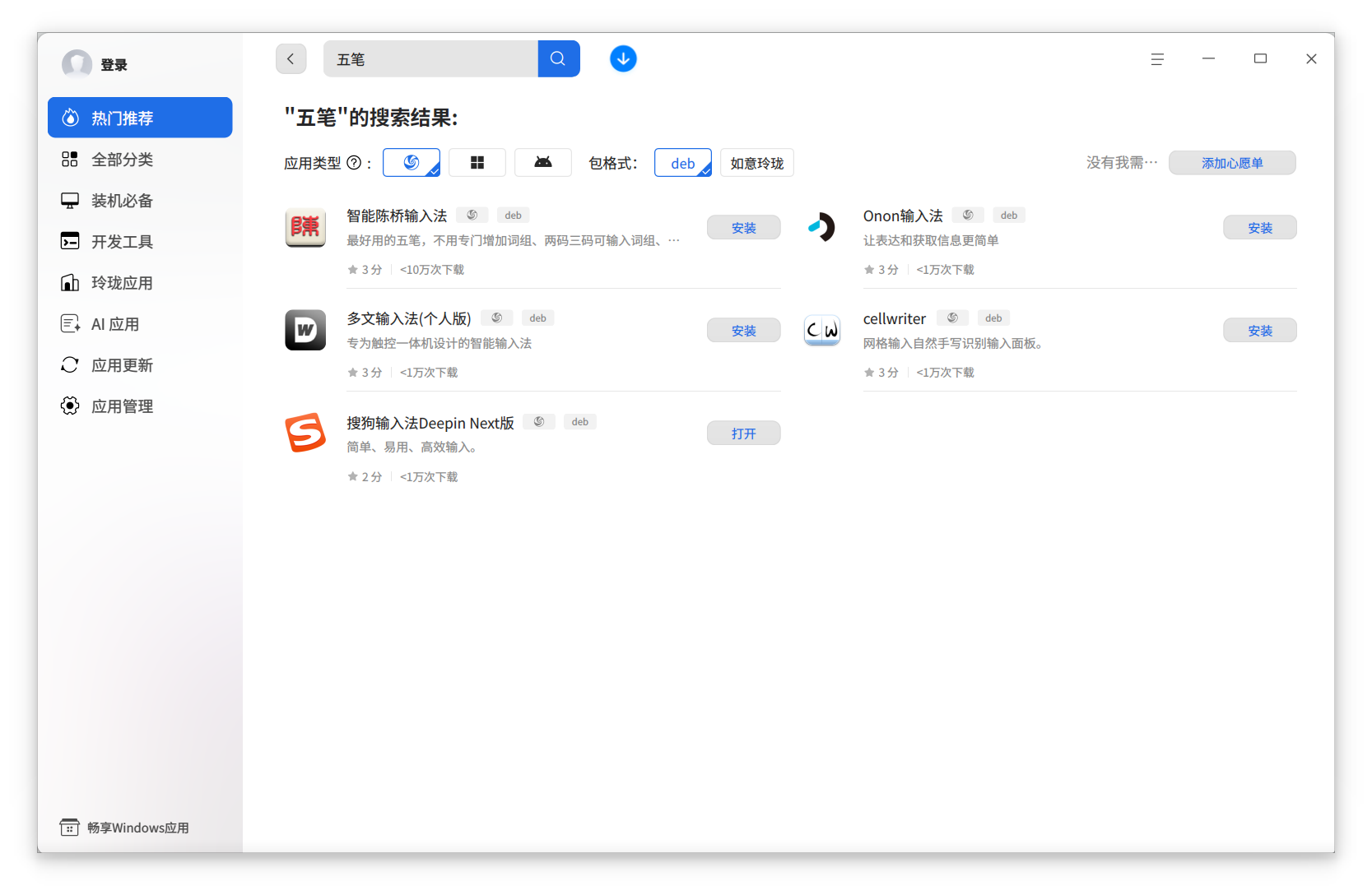Select 全部分类 in sidebar
Viewport: 1372px width, 895px height.
[x=140, y=159]
